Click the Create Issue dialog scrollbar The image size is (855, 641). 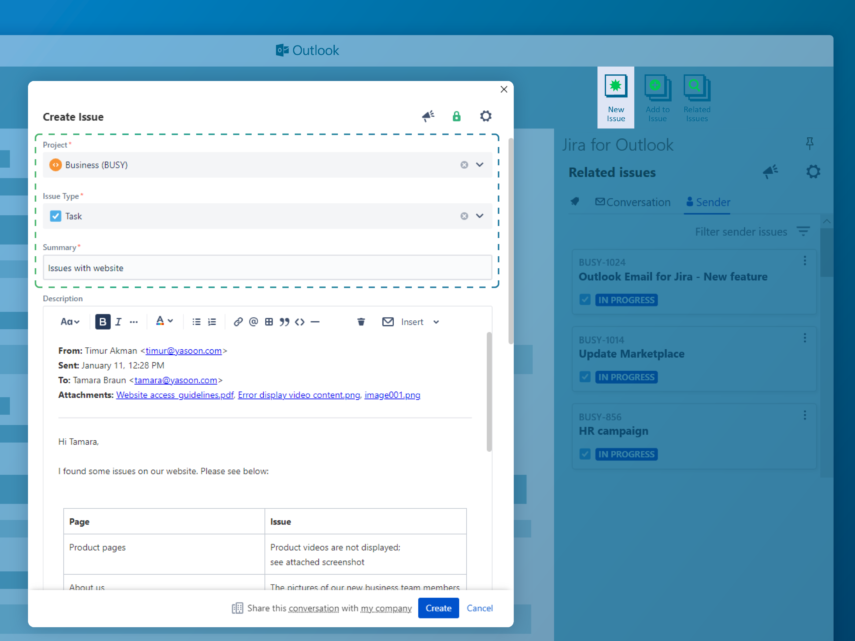pos(510,241)
